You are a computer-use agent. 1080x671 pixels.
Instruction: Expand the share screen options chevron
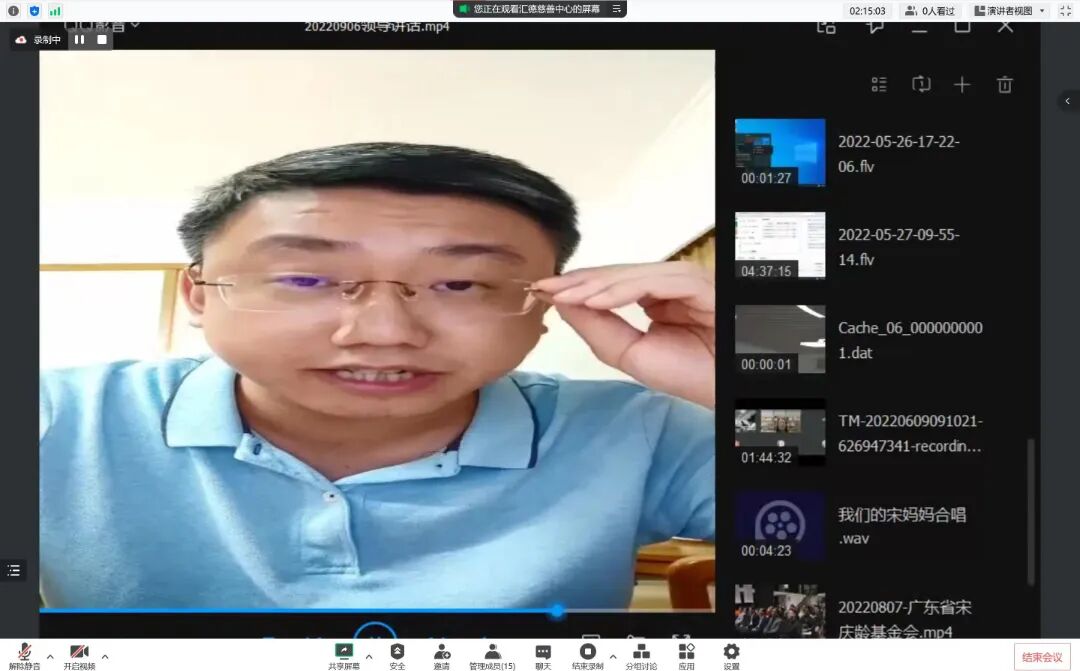(x=368, y=658)
